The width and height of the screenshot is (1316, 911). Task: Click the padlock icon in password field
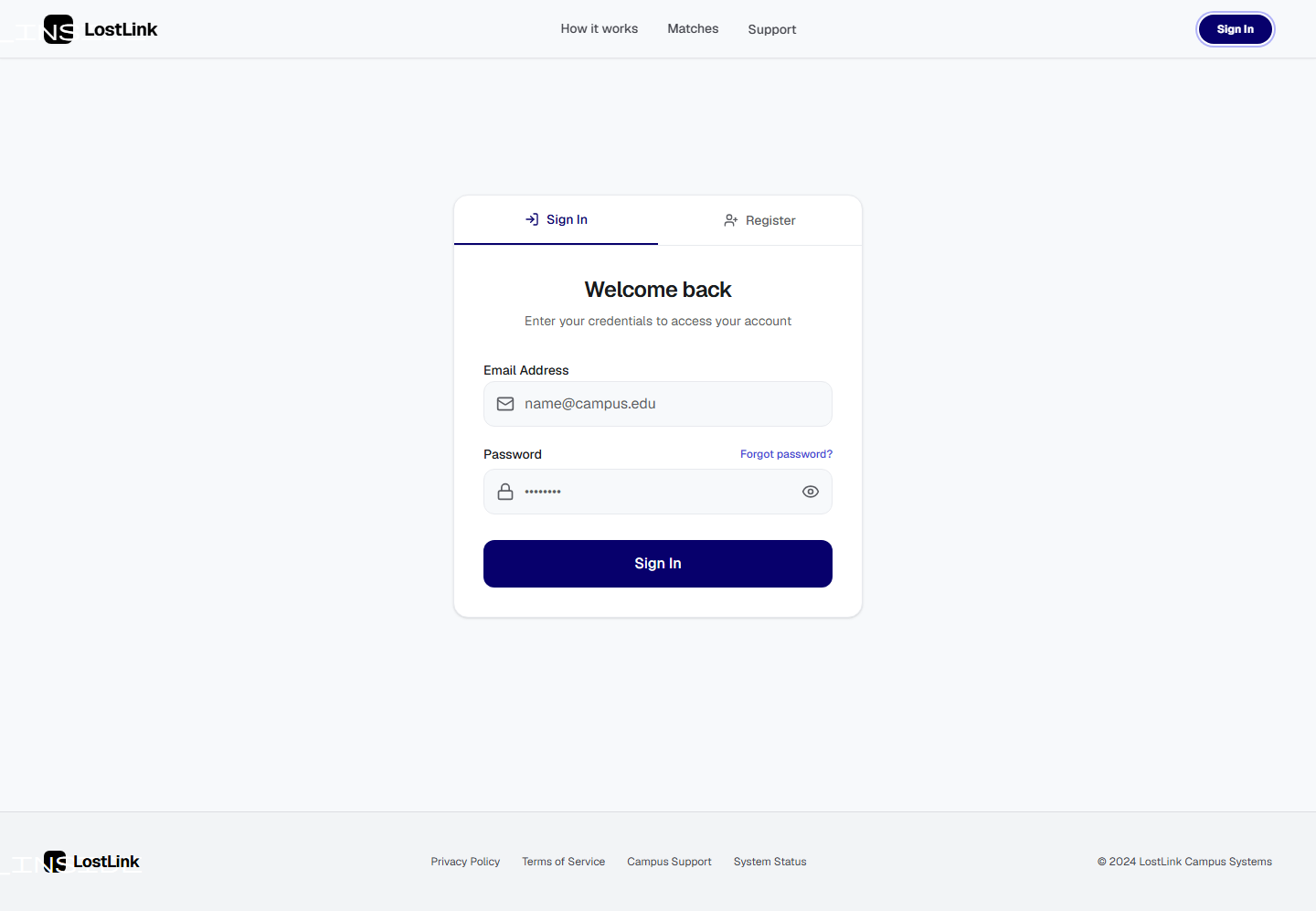505,492
